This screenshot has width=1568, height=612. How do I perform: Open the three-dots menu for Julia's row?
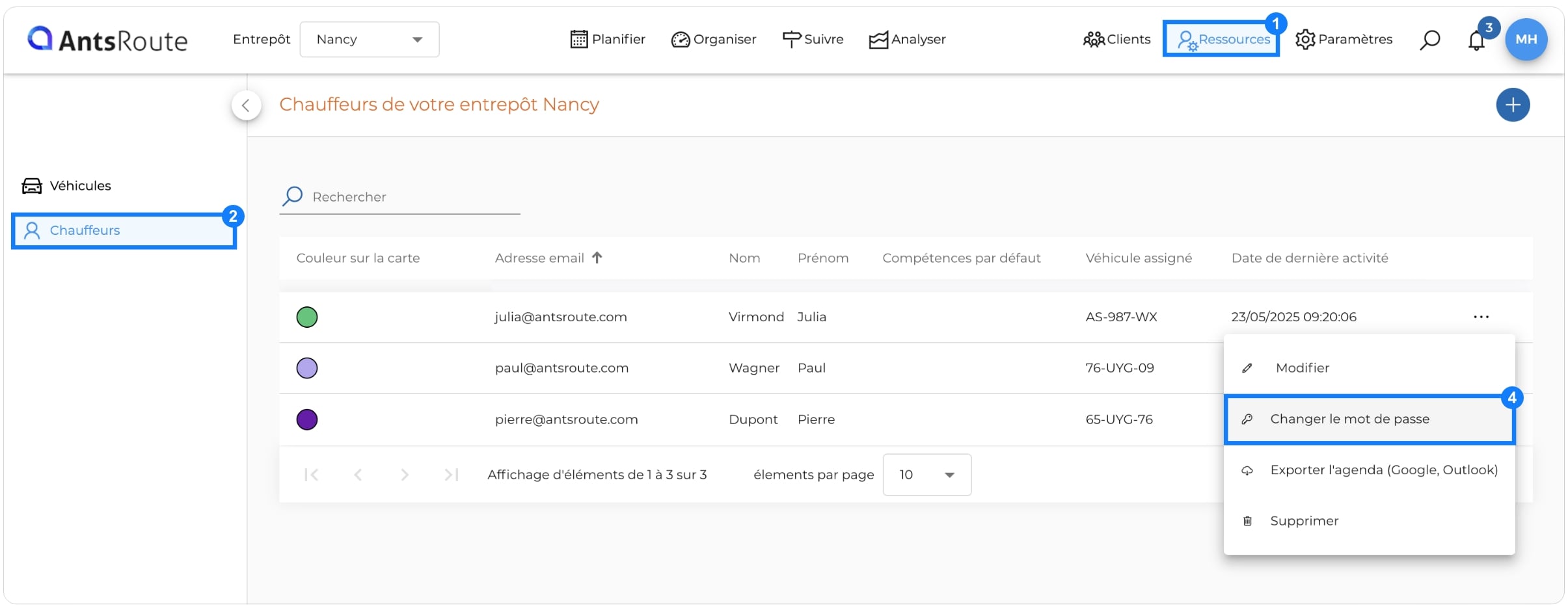click(1481, 317)
